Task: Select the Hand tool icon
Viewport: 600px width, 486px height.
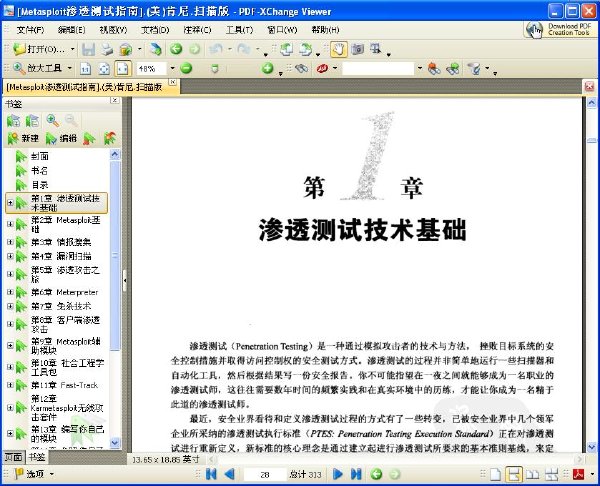Action: point(339,49)
